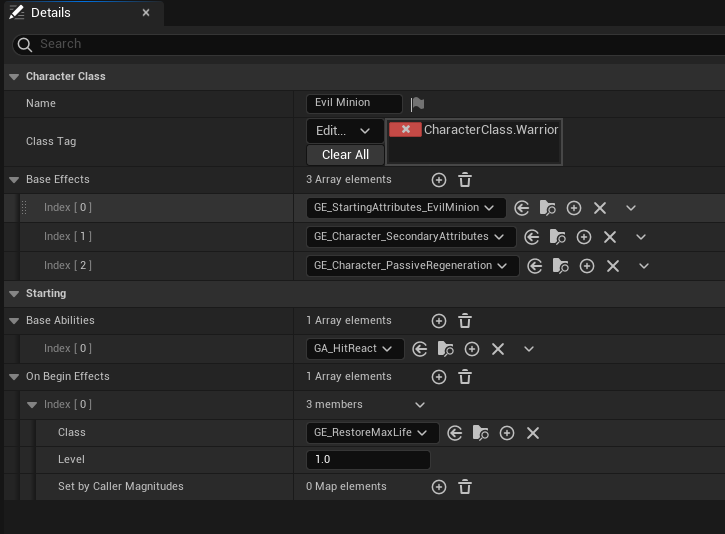Open the Class Tag Edit dropdown
Screen dimensions: 725x534
point(343,131)
